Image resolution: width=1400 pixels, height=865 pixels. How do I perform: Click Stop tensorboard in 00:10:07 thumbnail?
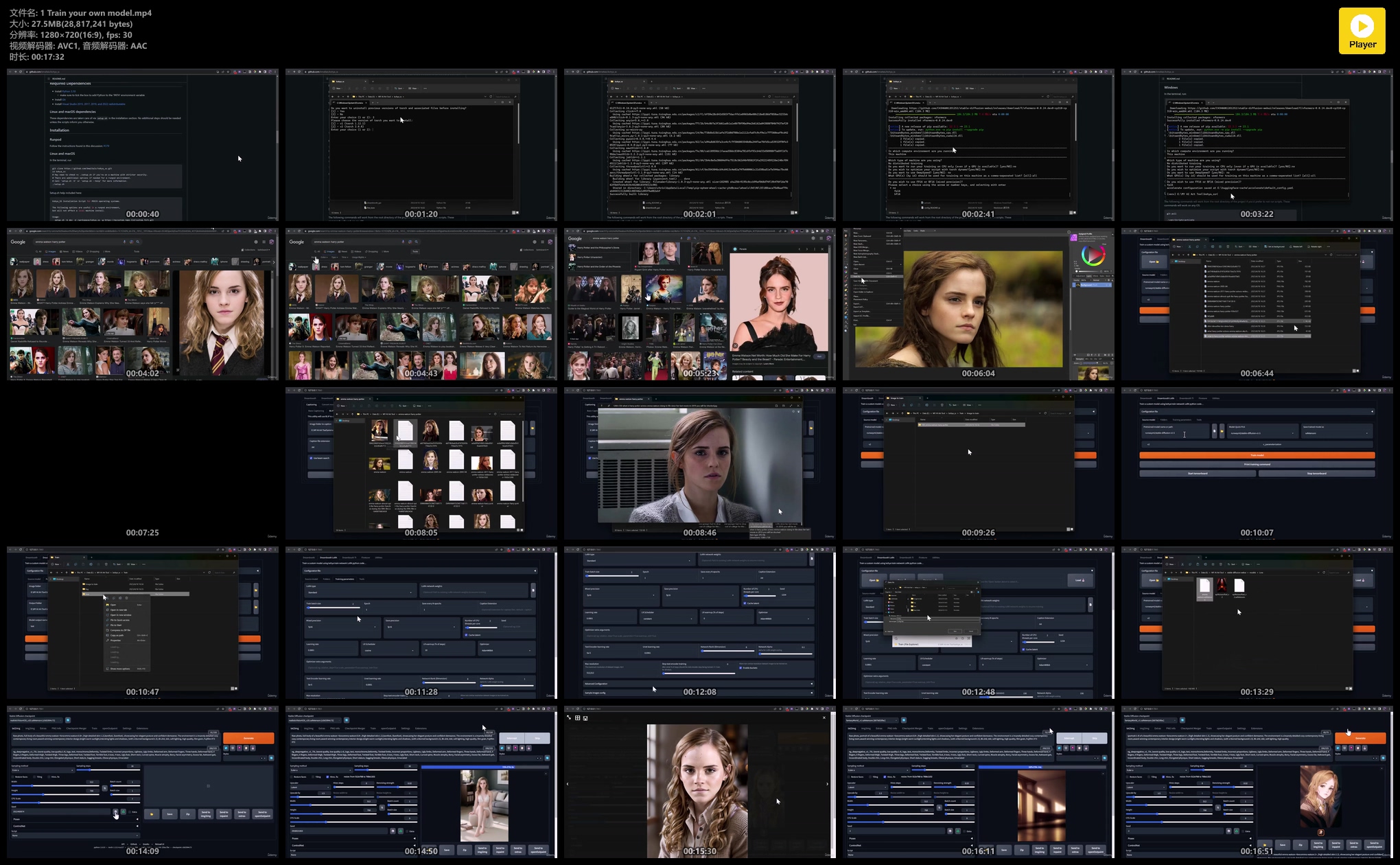tap(1317, 474)
